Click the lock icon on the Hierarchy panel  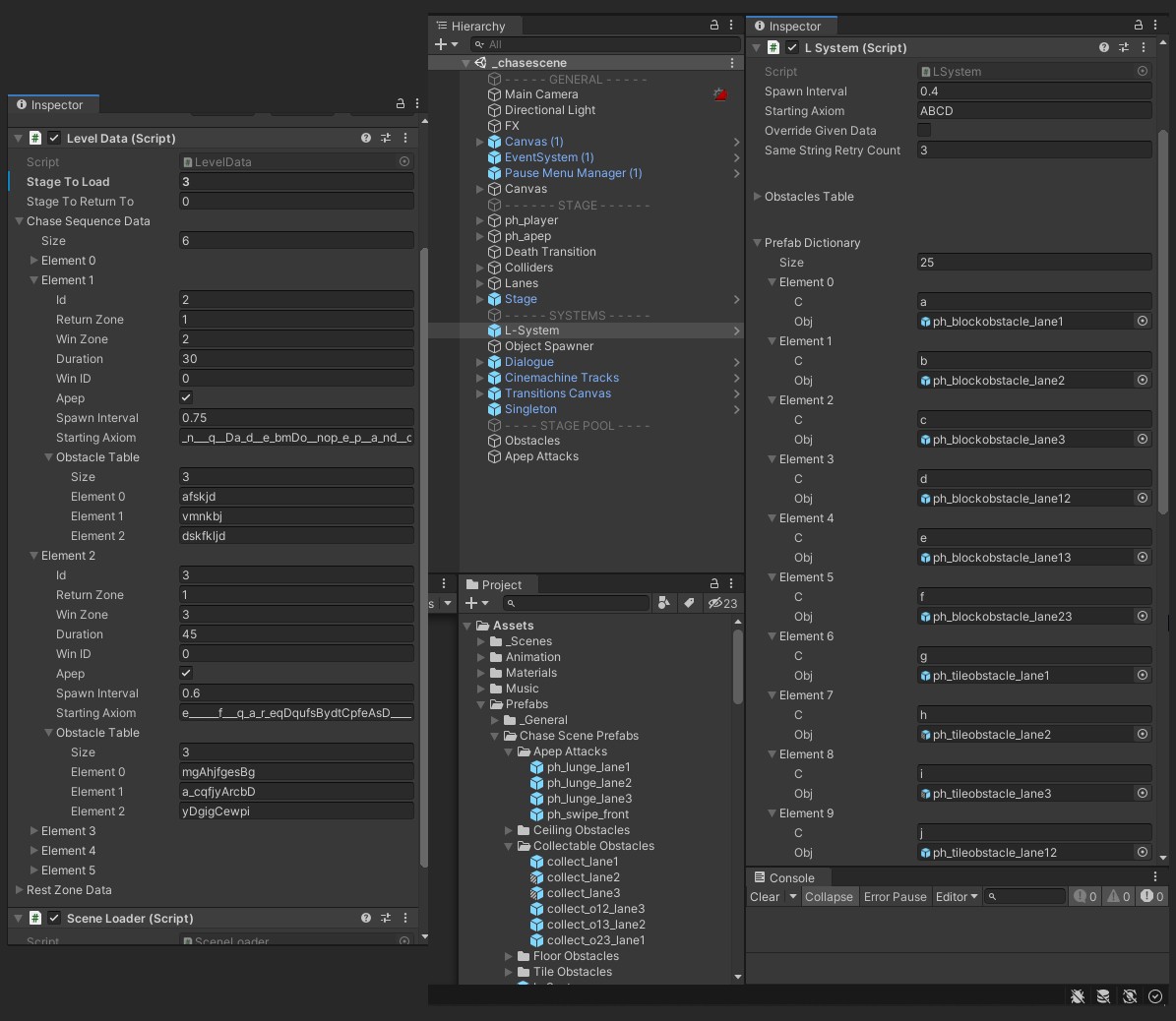(714, 26)
